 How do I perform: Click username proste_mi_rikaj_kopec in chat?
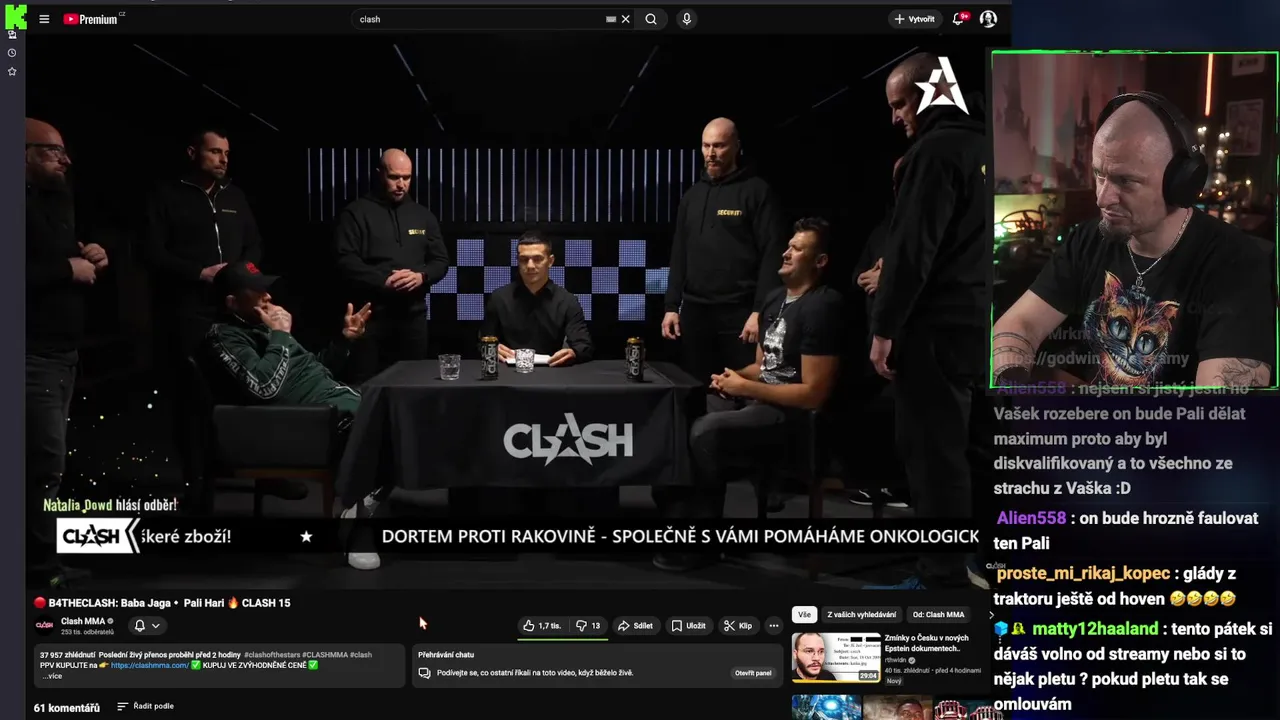pos(1083,573)
